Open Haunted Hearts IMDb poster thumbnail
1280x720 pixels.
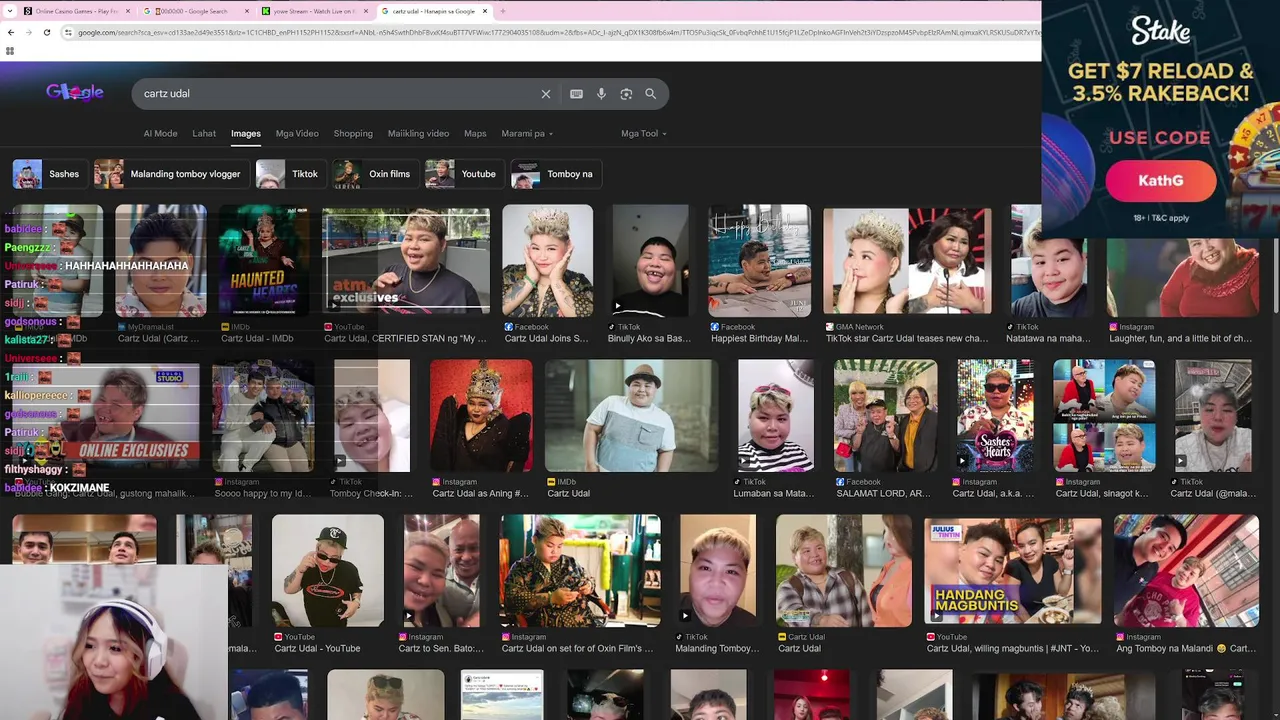click(x=264, y=260)
